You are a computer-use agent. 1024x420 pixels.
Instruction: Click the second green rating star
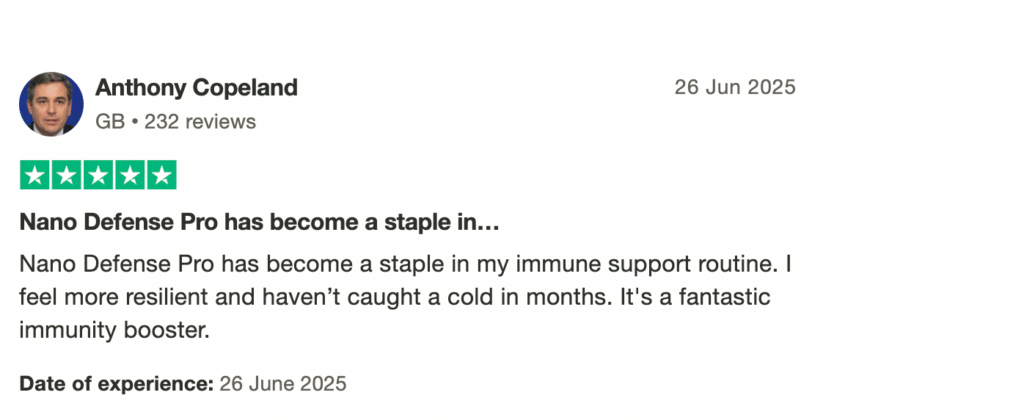(x=67, y=175)
